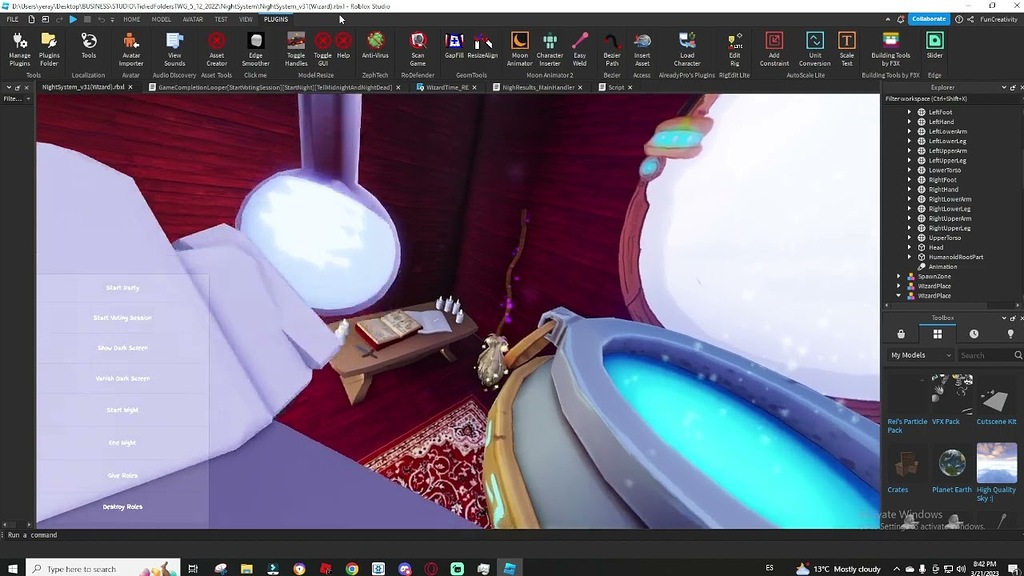Image resolution: width=1024 pixels, height=576 pixels.
Task: Switch to the MODEL ribbon tab
Action: pyautogui.click(x=161, y=19)
